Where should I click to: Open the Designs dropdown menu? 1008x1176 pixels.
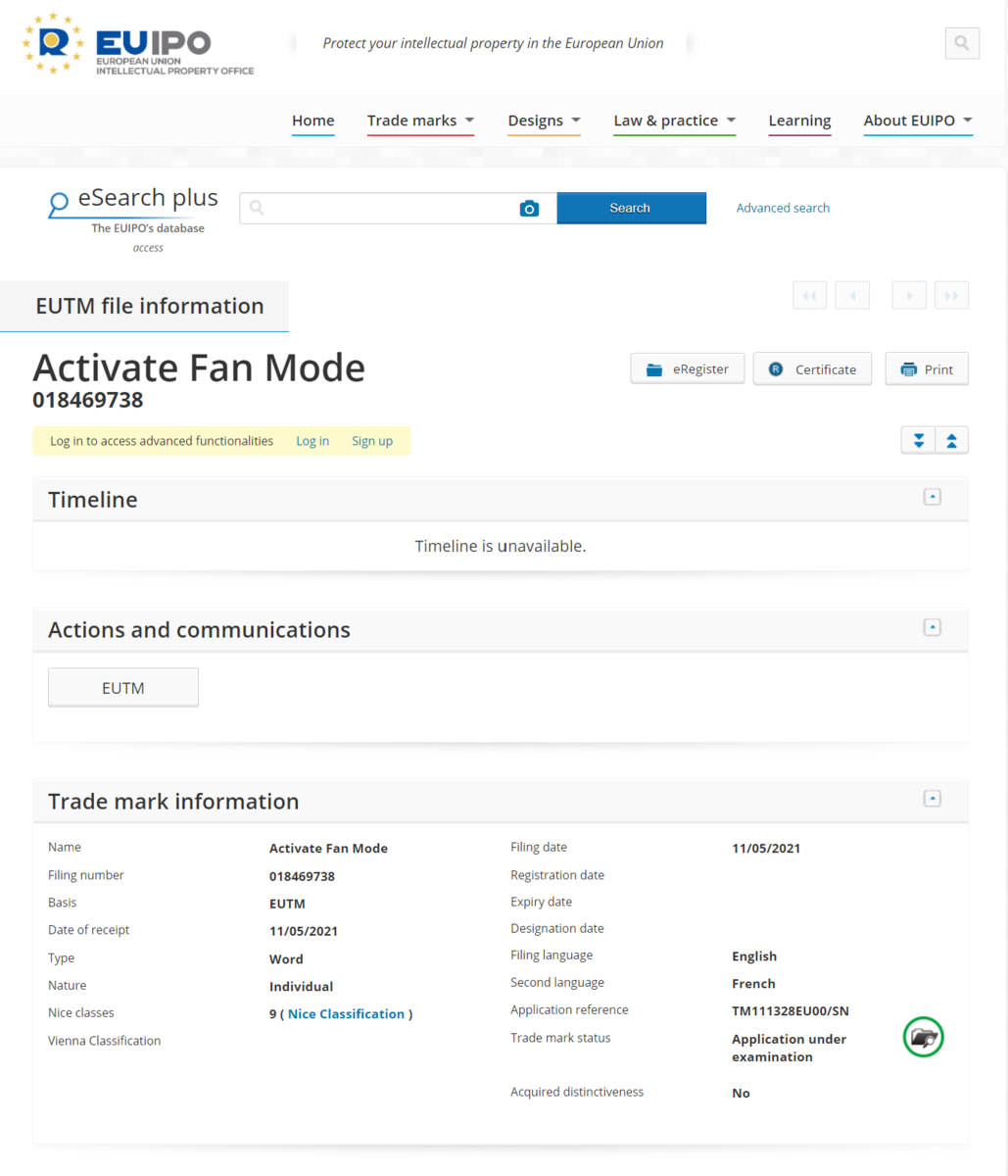click(x=545, y=121)
